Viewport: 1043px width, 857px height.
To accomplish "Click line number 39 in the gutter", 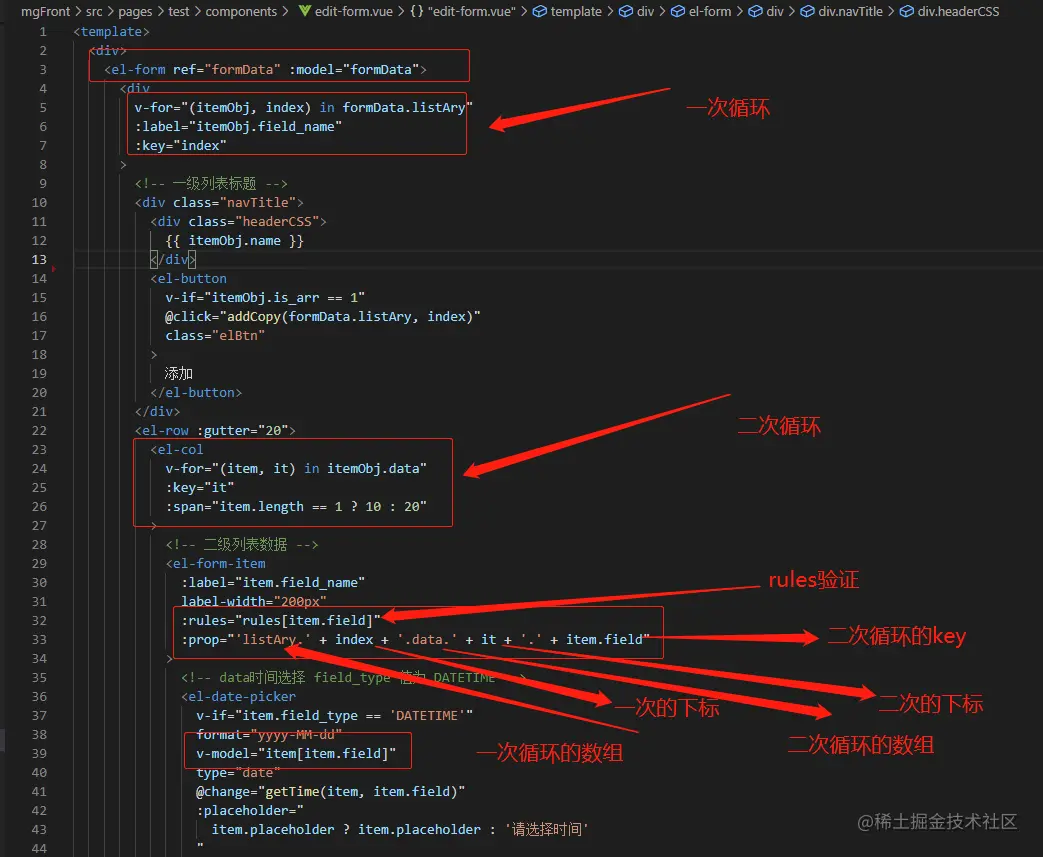I will (39, 753).
